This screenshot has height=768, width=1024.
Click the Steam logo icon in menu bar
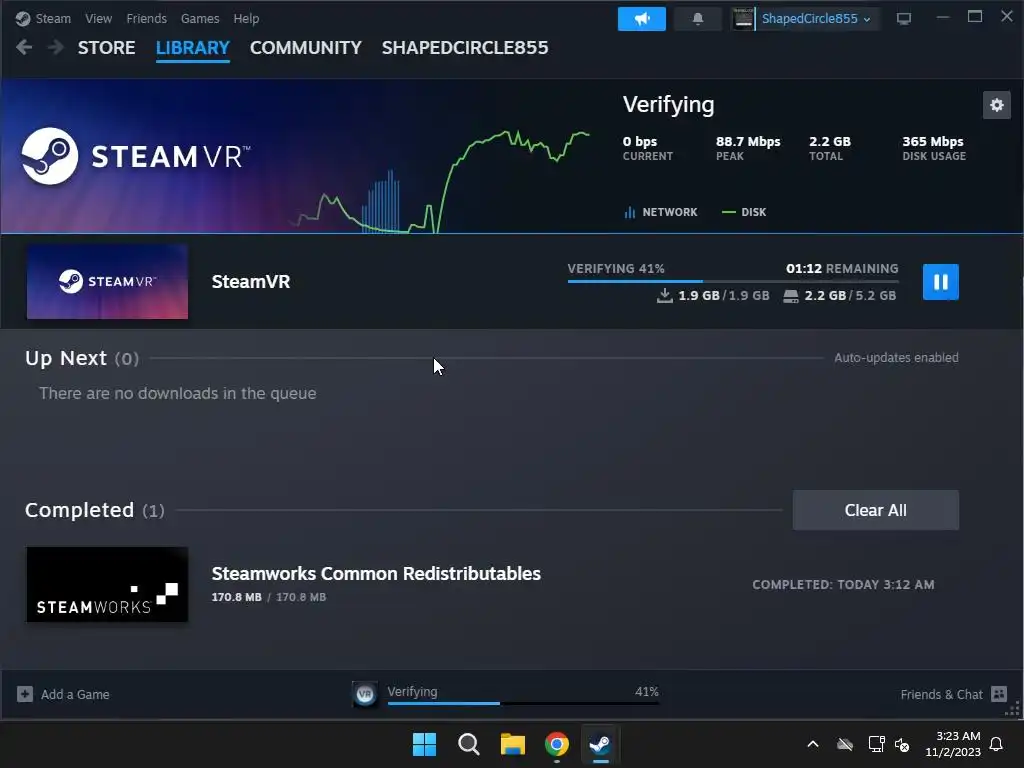[x=23, y=18]
